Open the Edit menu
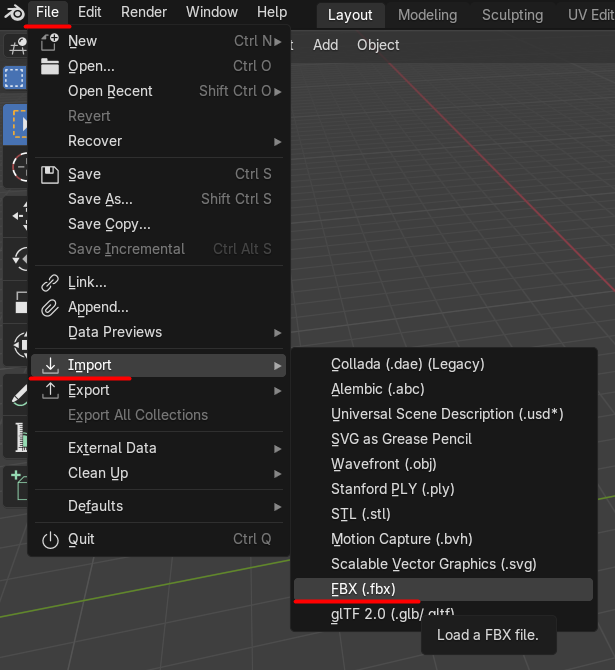This screenshot has height=670, width=615. click(x=89, y=12)
